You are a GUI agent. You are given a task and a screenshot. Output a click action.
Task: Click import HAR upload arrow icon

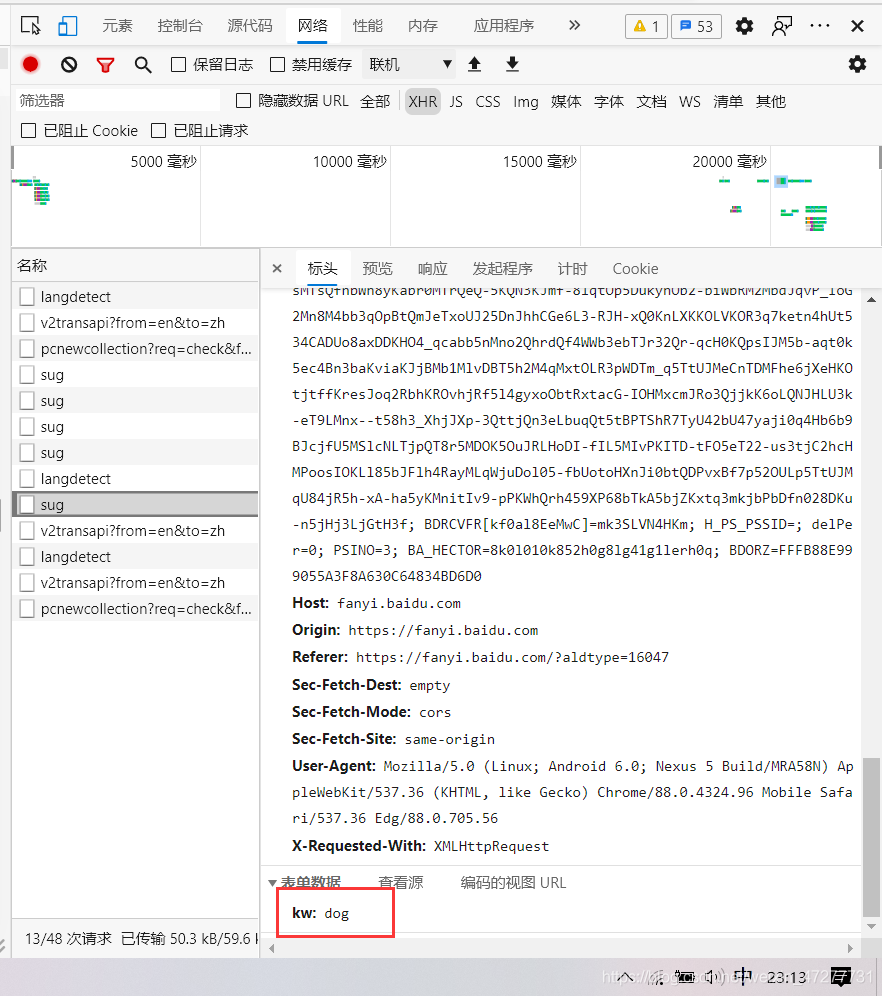click(474, 64)
